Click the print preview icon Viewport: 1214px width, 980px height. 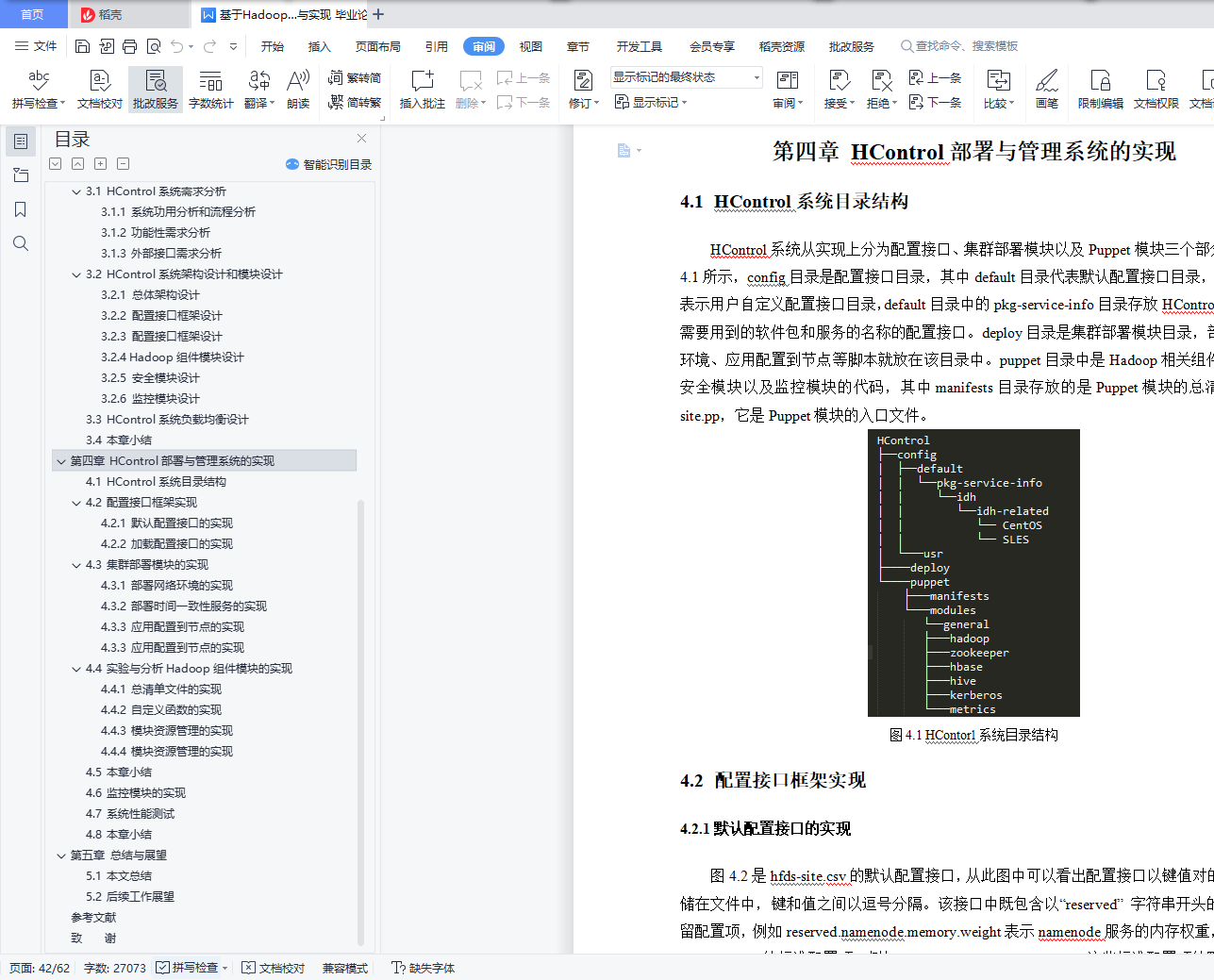click(x=153, y=46)
